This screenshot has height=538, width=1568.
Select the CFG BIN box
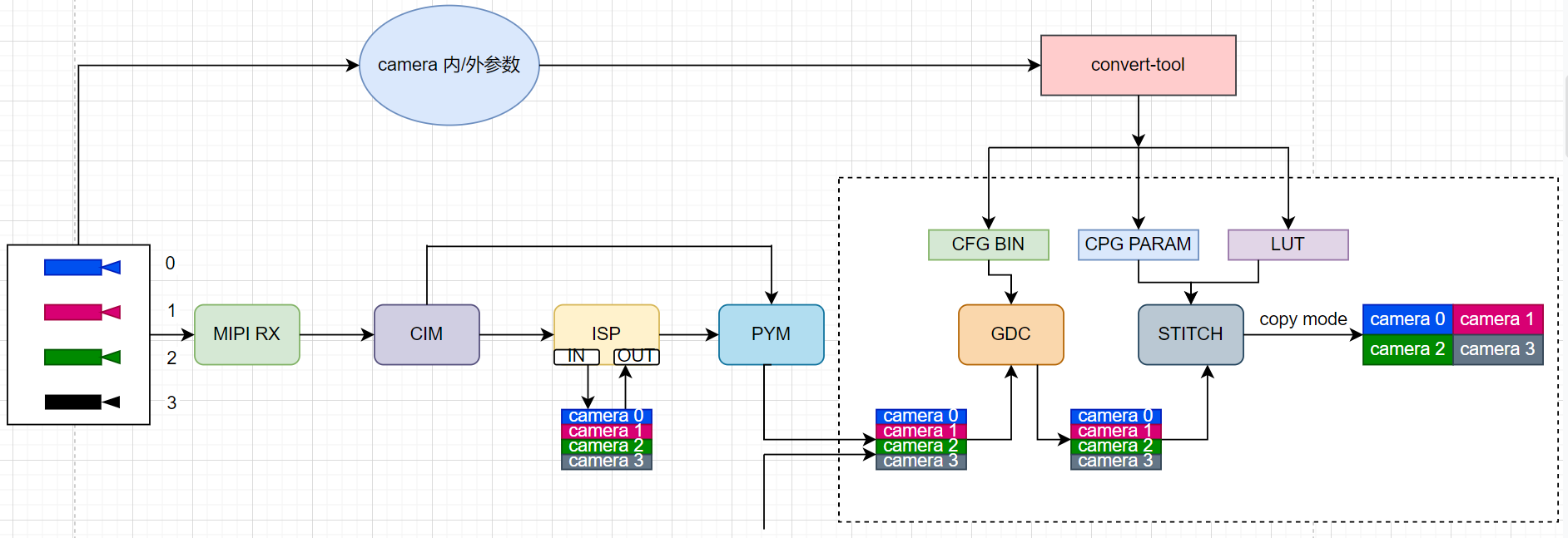coord(988,244)
